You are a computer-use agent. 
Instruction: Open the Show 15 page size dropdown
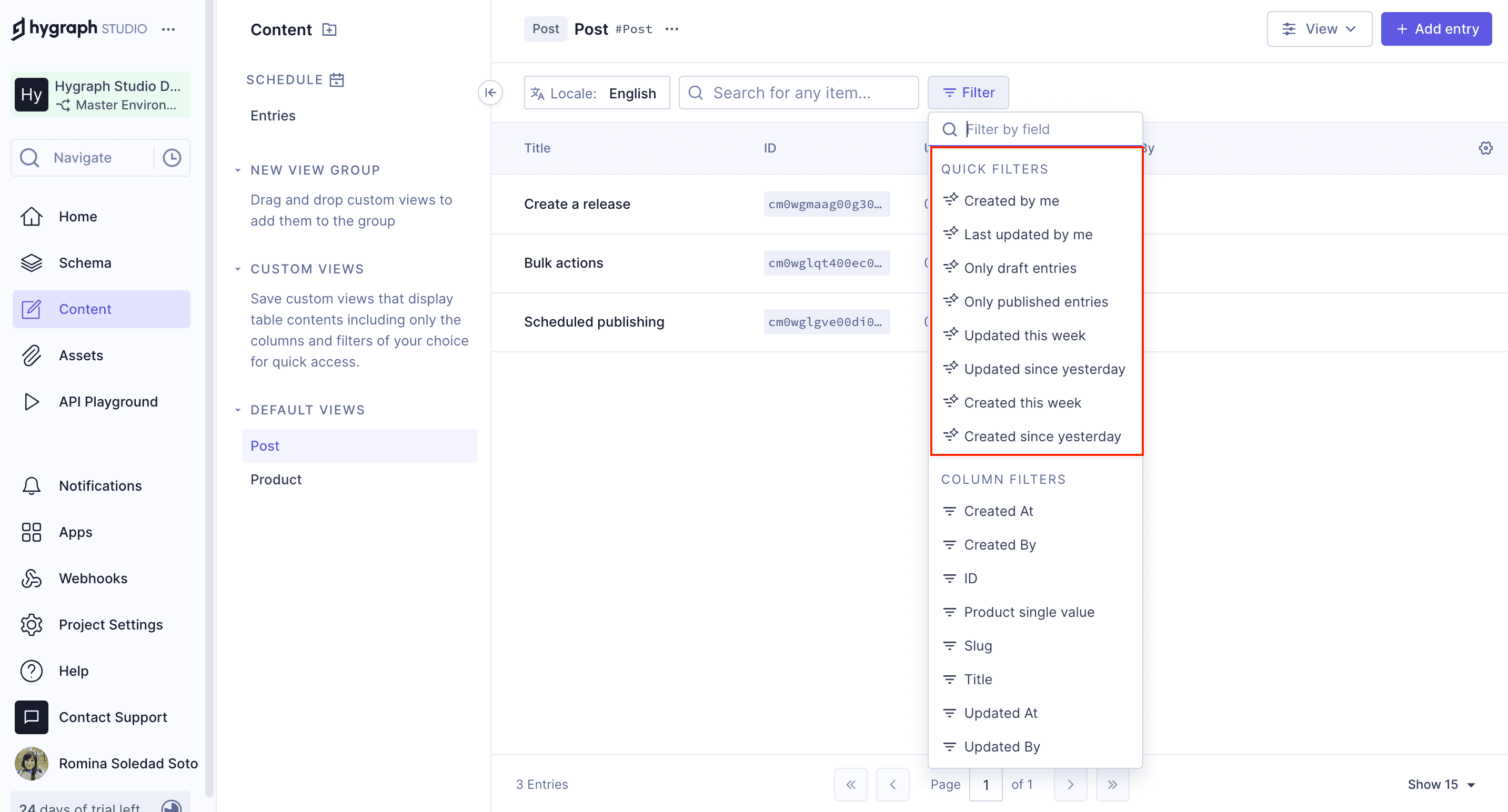(x=1441, y=784)
